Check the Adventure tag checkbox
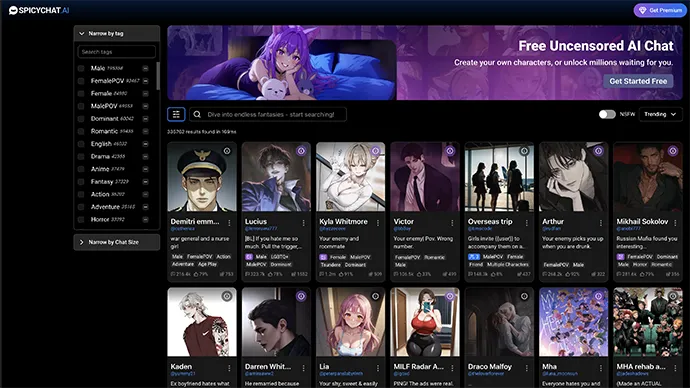Image resolution: width=690 pixels, height=388 pixels. (81, 207)
